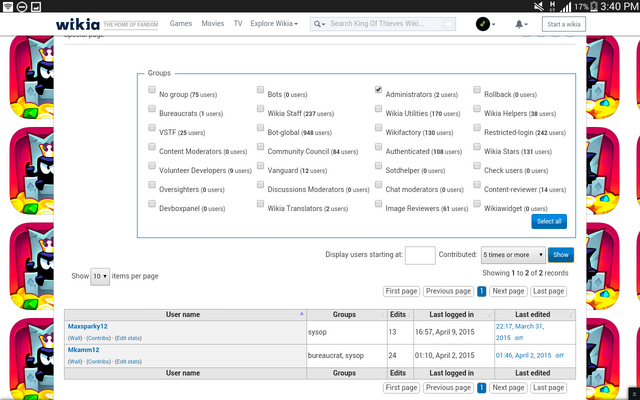Image resolution: width=640 pixels, height=400 pixels.
Task: Open Mkamm12 Wall link
Action: click(x=75, y=362)
